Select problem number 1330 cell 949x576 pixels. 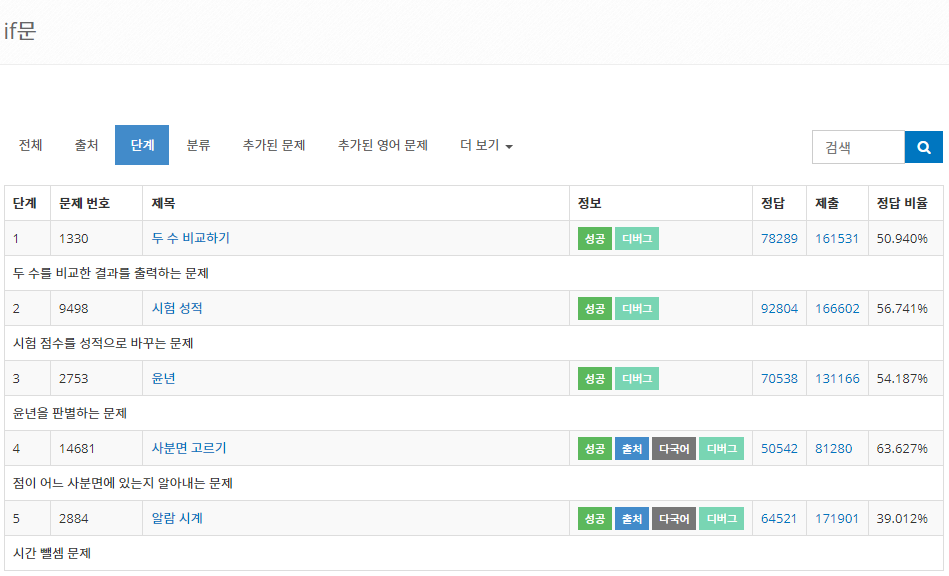tap(96, 238)
